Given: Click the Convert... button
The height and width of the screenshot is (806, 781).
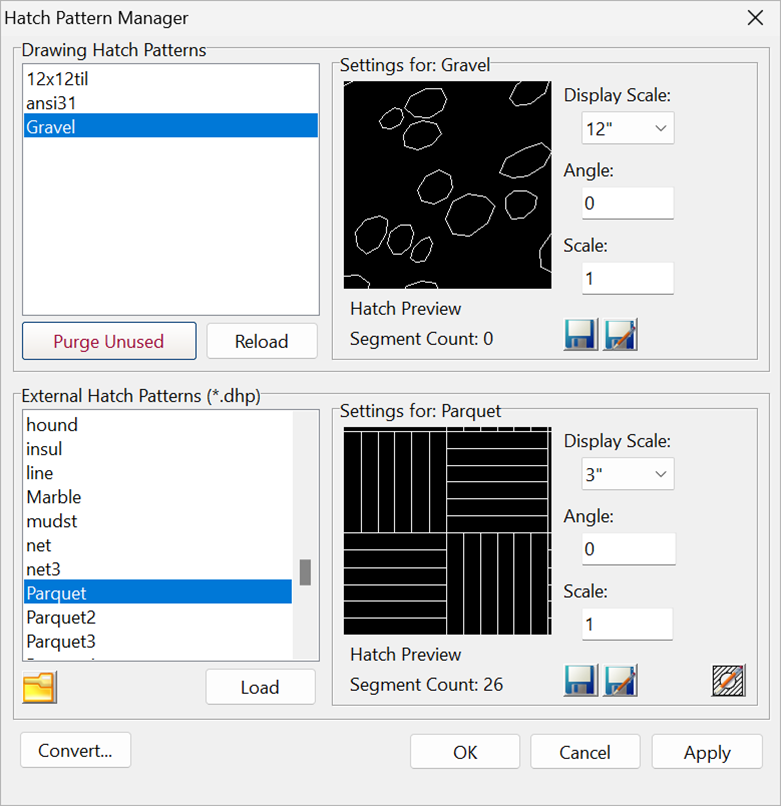Looking at the screenshot, I should pos(76,750).
